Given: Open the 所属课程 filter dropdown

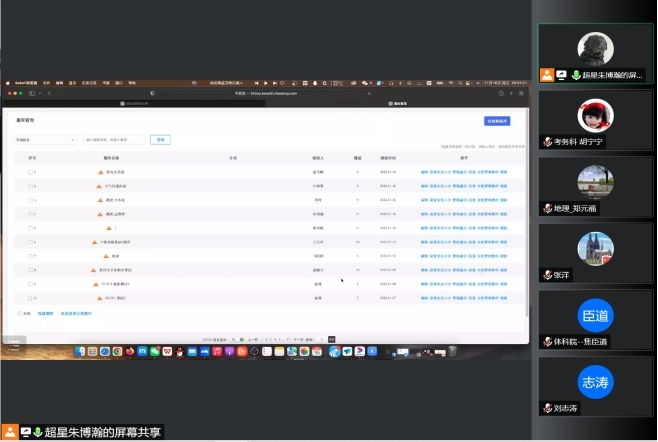Looking at the screenshot, I should [45, 140].
